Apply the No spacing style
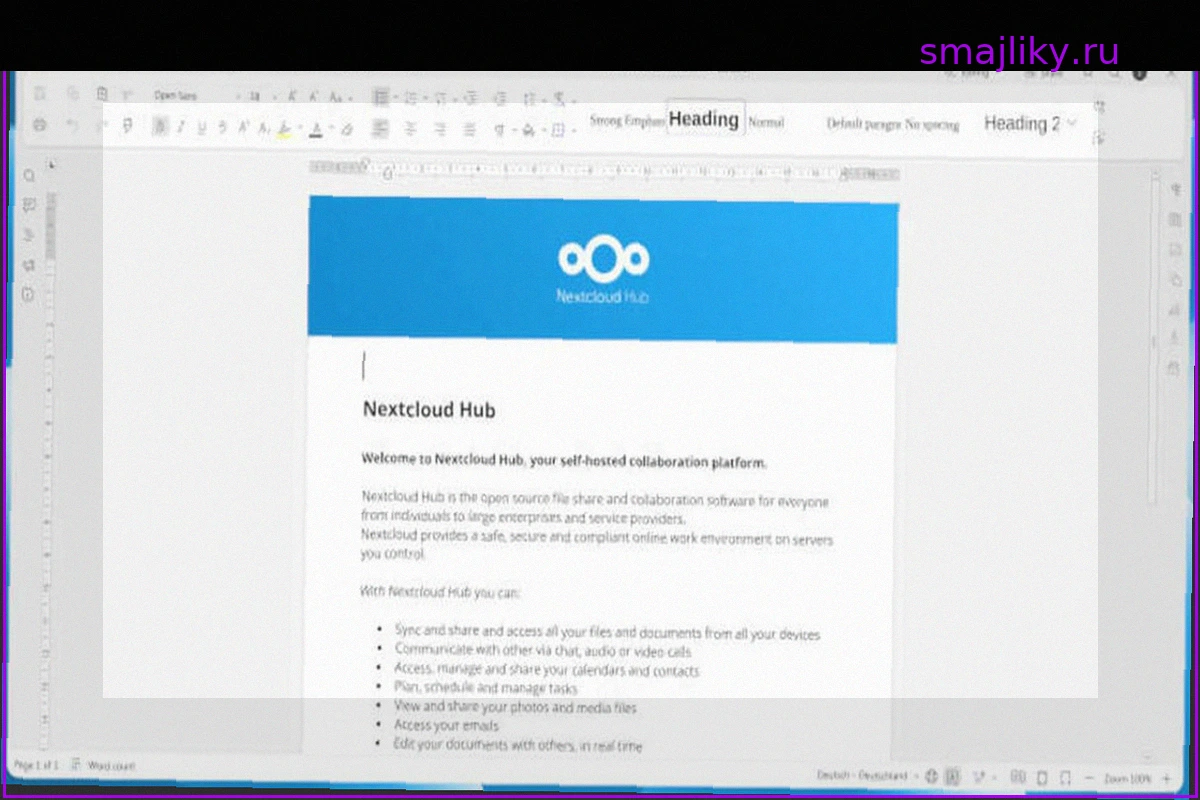This screenshot has width=1200, height=800. (932, 125)
